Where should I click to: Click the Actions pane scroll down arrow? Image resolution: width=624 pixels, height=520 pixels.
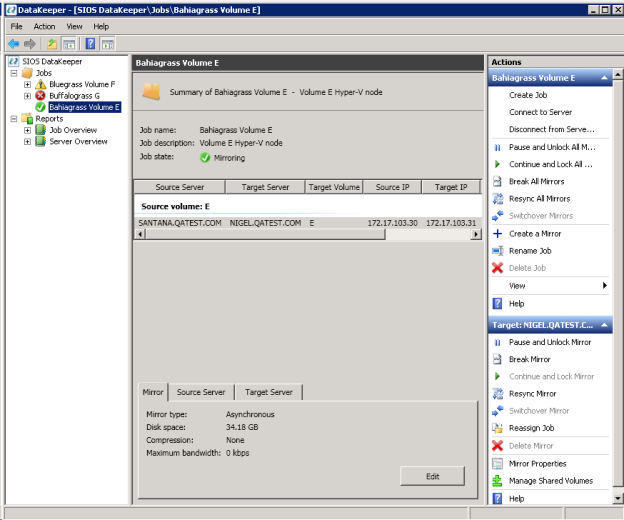pyautogui.click(x=617, y=498)
